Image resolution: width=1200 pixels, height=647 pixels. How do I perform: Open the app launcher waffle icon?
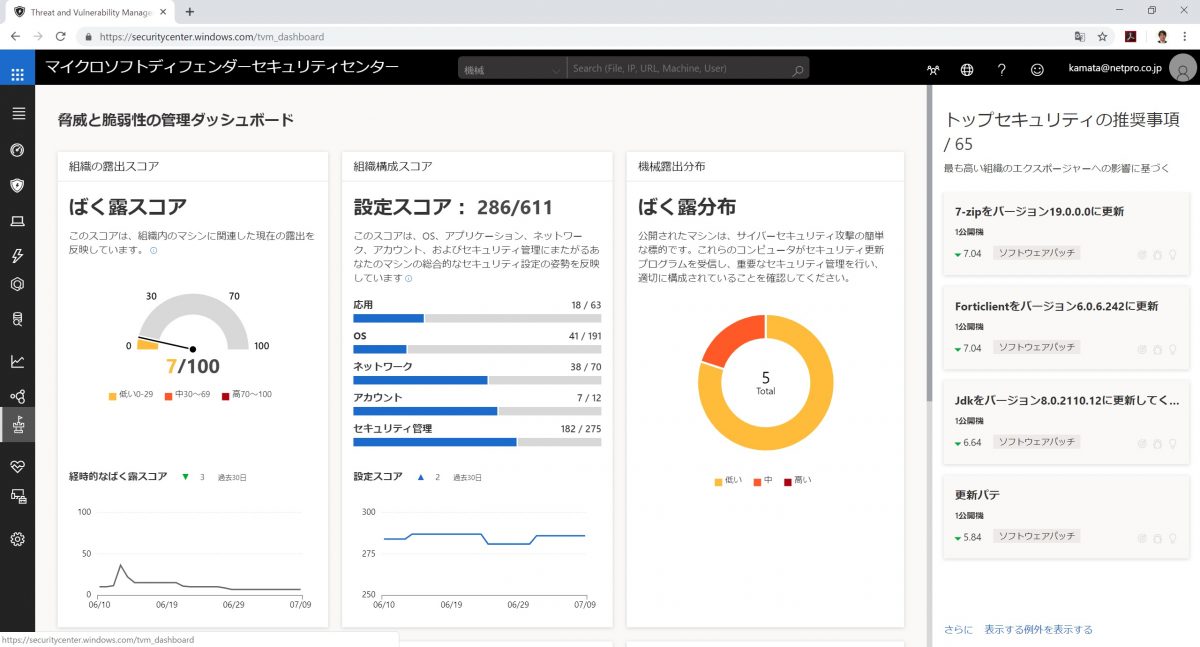coord(17,74)
